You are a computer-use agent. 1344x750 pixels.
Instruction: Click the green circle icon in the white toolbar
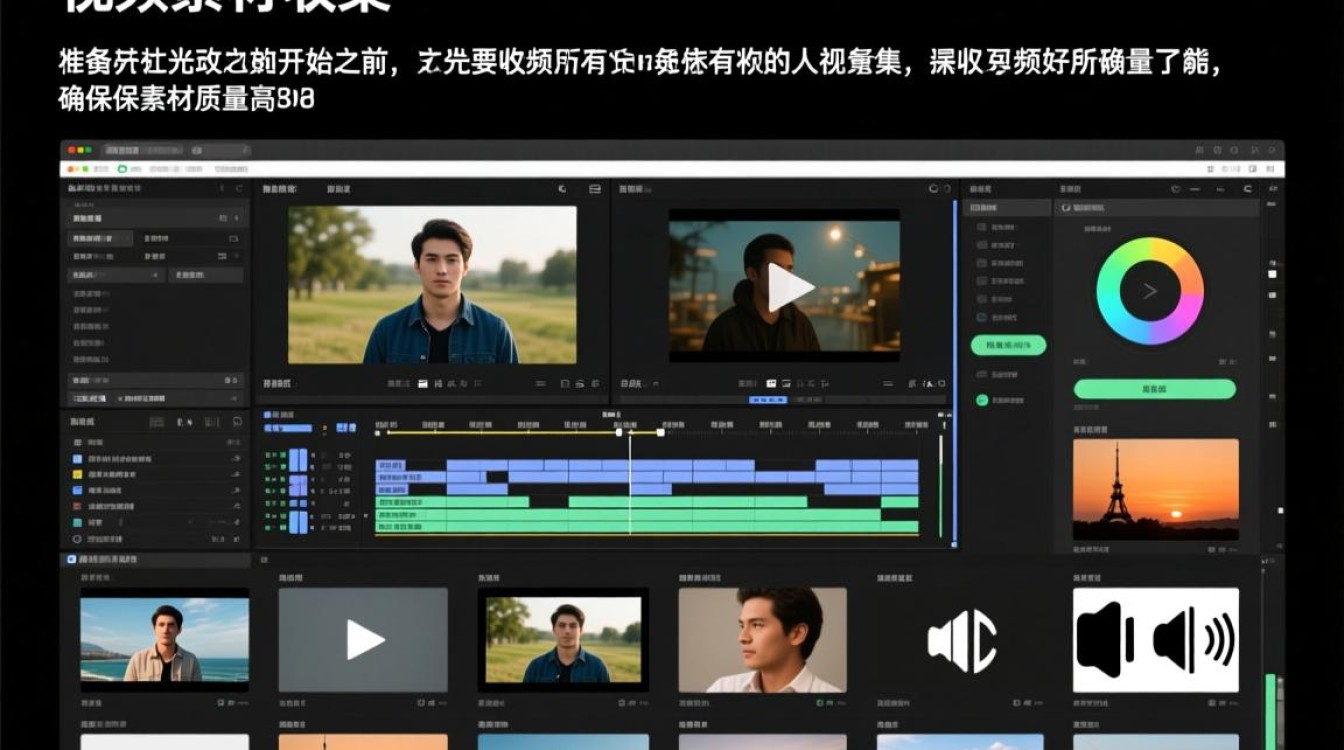[x=122, y=169]
